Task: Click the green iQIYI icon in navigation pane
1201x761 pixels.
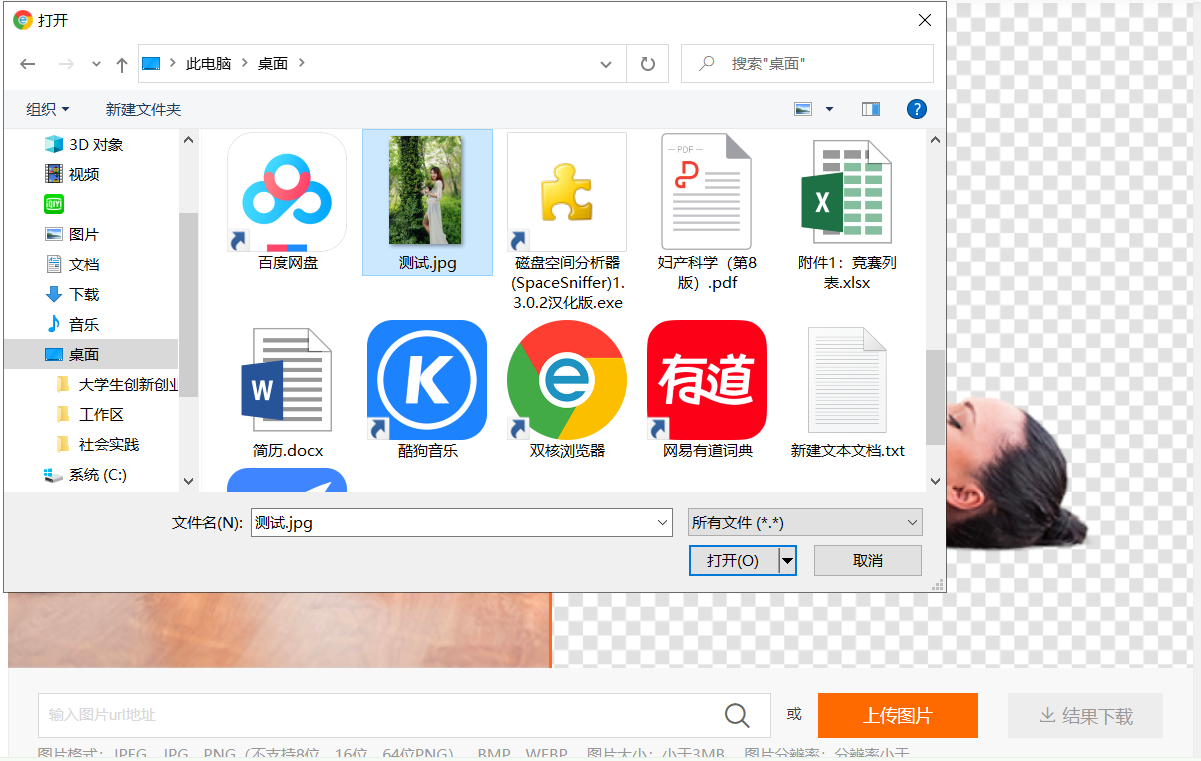Action: pos(54,204)
